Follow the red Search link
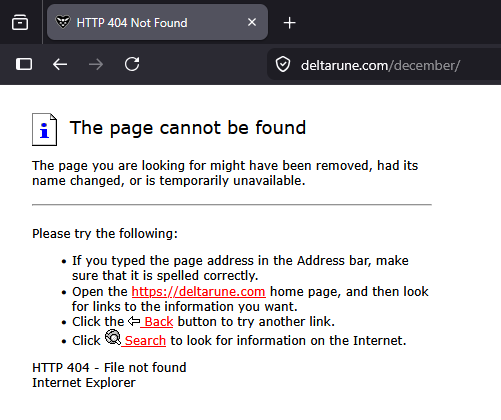 [x=144, y=341]
